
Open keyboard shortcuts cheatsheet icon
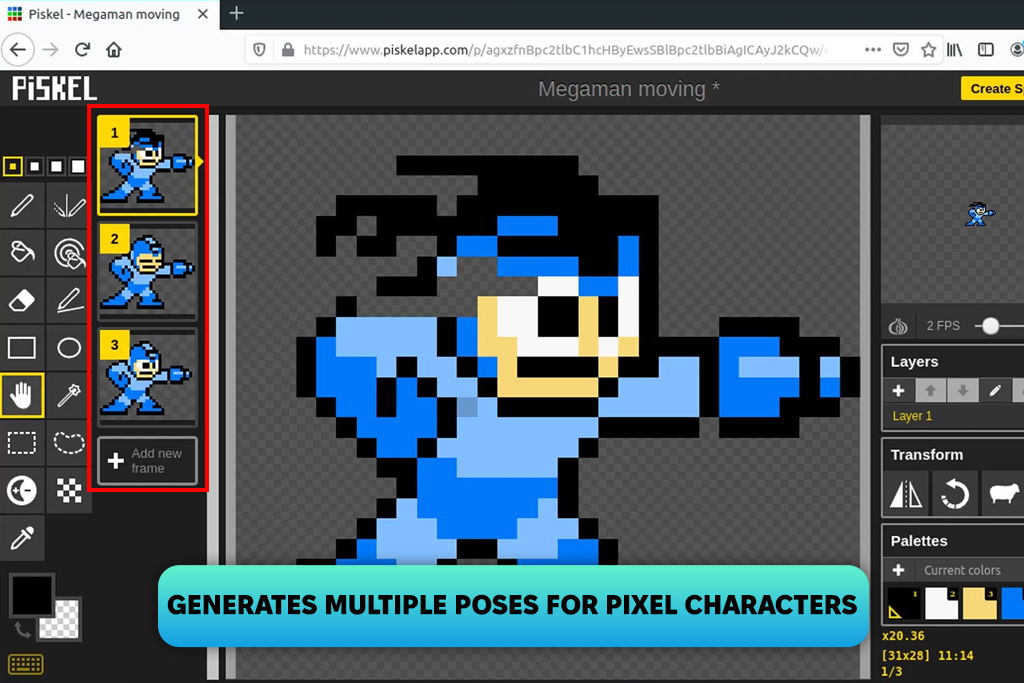click(x=25, y=665)
